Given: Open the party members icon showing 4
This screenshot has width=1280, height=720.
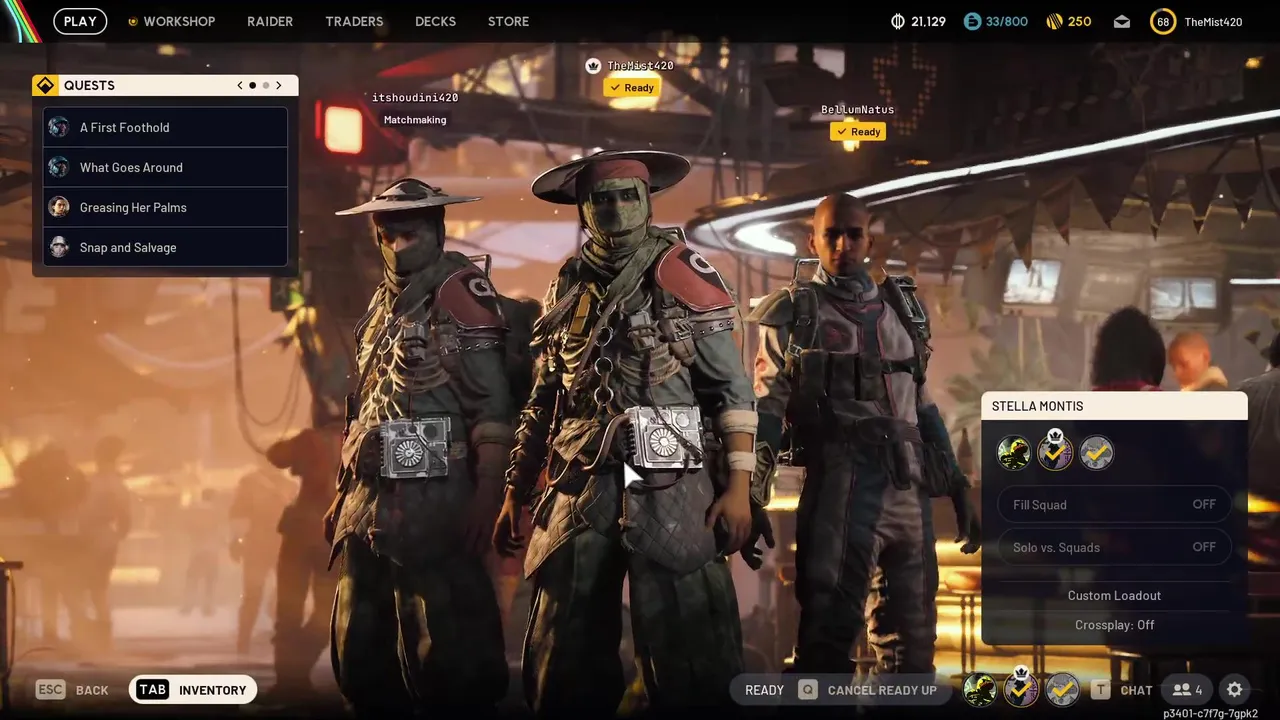Looking at the screenshot, I should point(1187,690).
